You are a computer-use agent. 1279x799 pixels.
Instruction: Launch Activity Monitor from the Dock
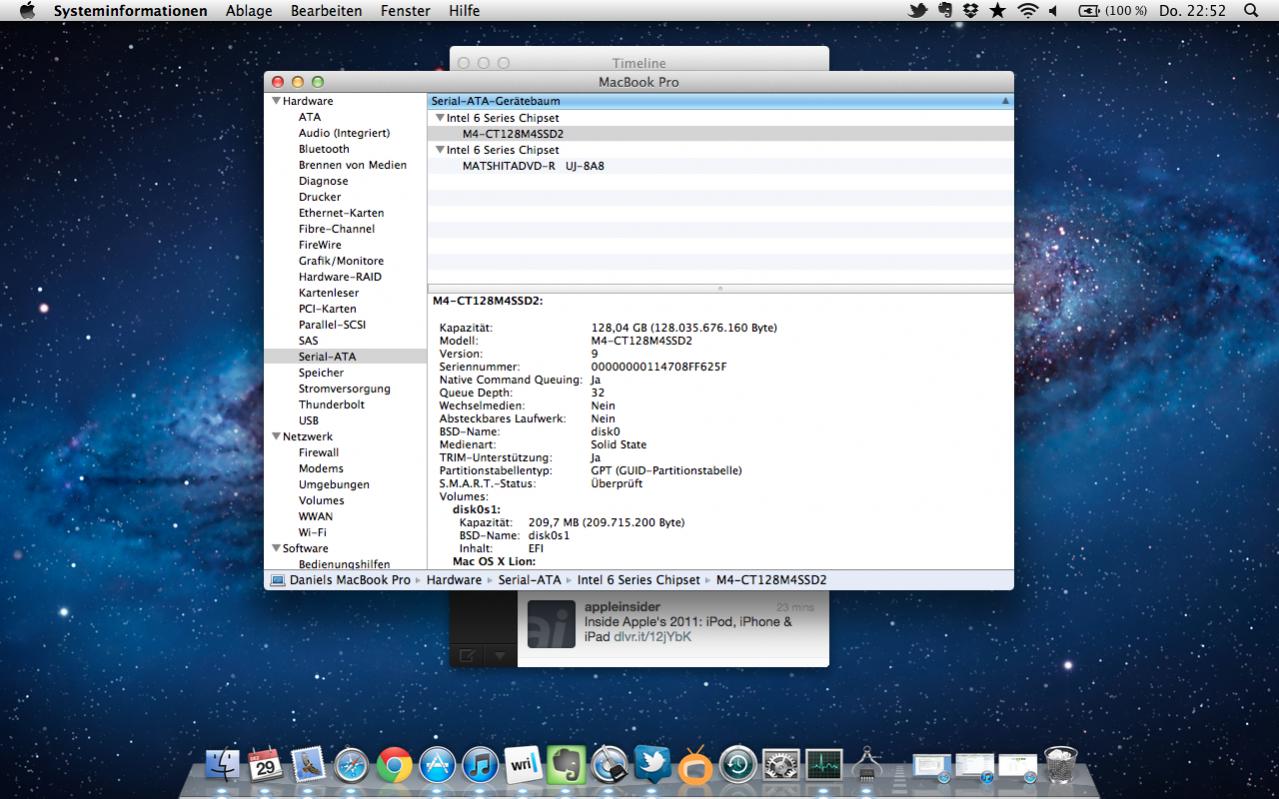(824, 766)
